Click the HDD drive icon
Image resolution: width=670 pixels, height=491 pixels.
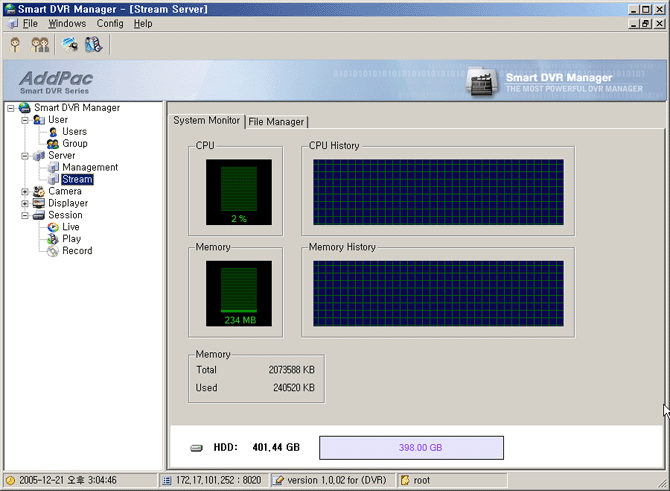[197, 448]
